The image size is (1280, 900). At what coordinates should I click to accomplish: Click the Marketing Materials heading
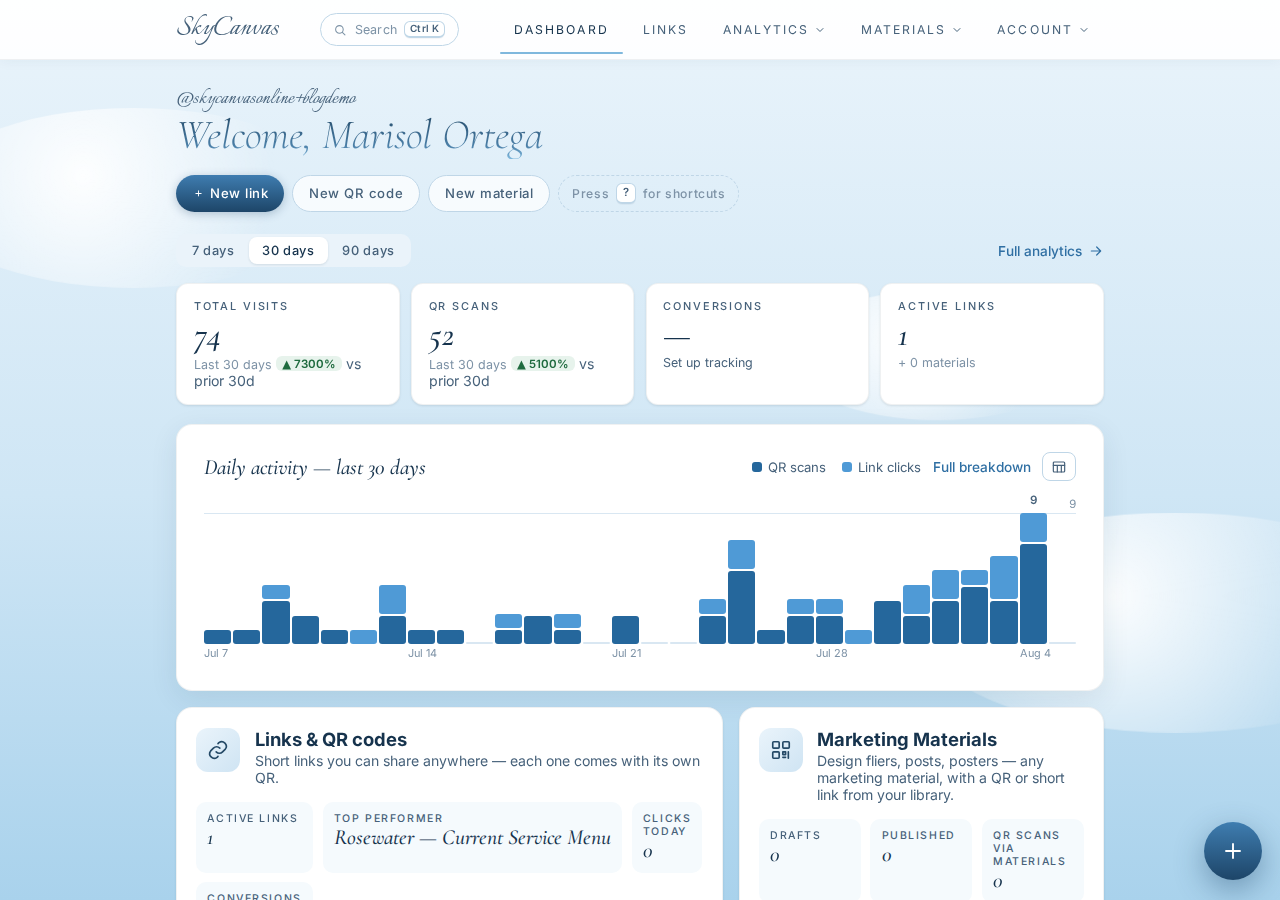coord(907,740)
